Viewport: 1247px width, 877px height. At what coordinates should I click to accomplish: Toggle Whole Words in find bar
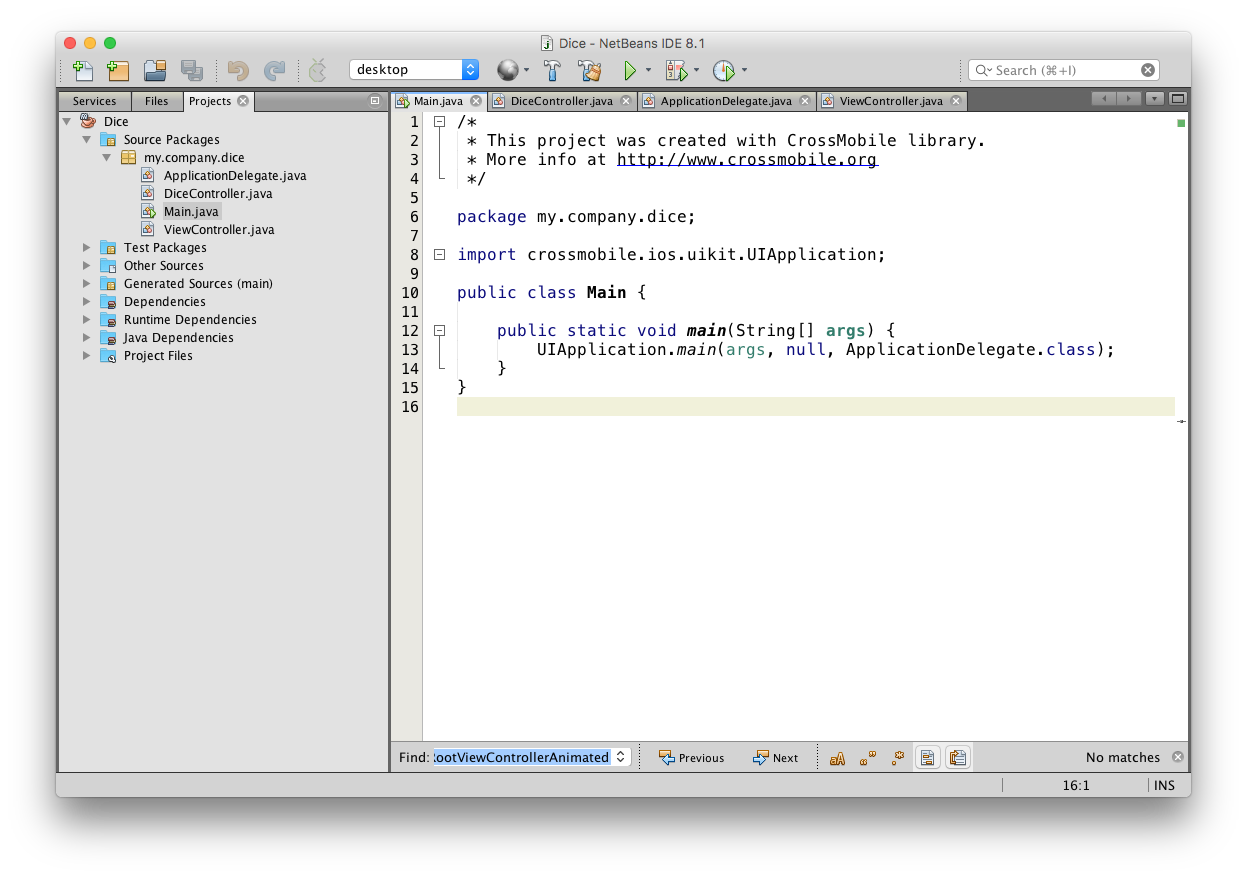pyautogui.click(x=868, y=757)
